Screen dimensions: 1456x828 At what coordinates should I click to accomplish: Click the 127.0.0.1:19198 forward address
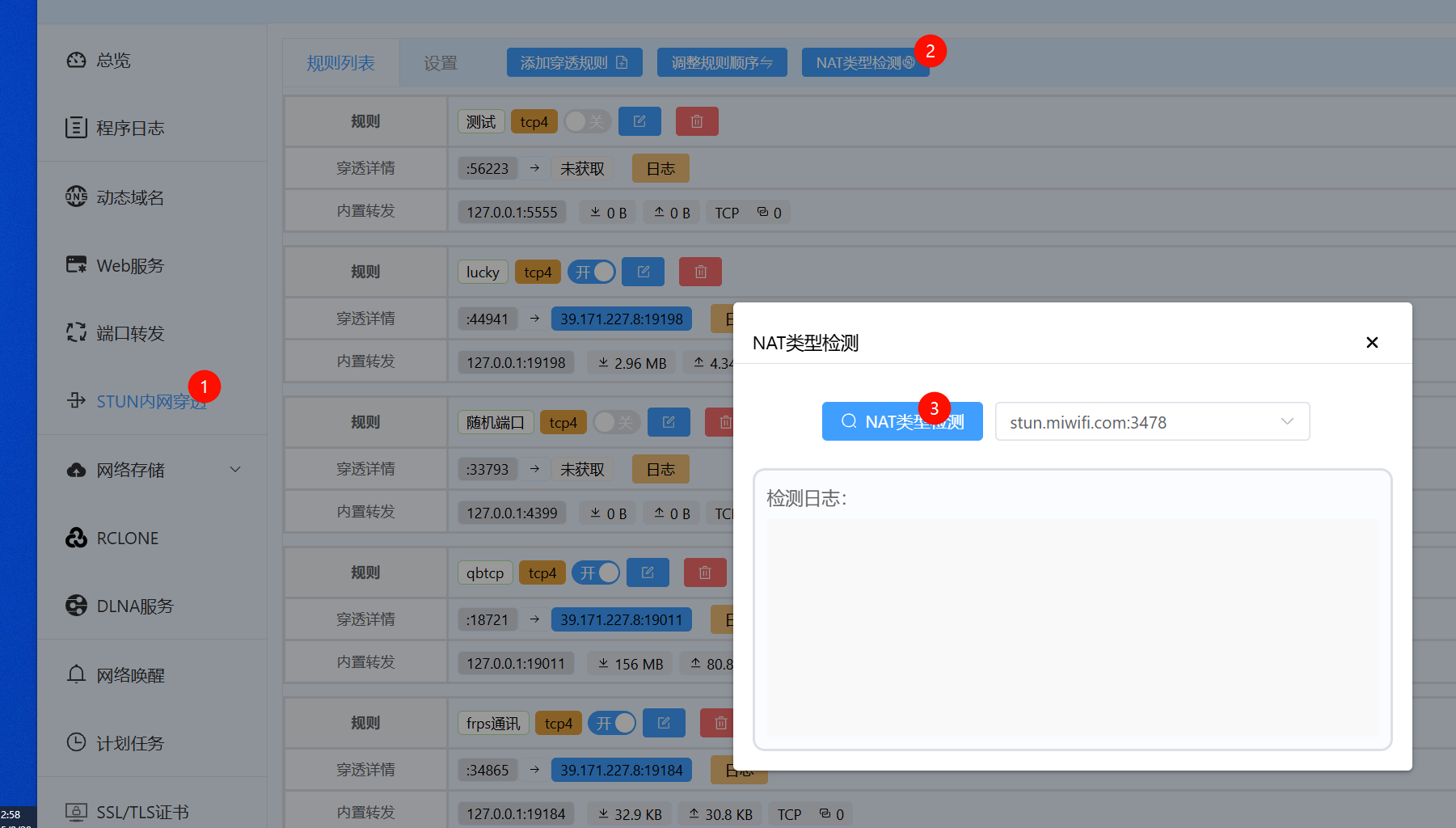[516, 362]
